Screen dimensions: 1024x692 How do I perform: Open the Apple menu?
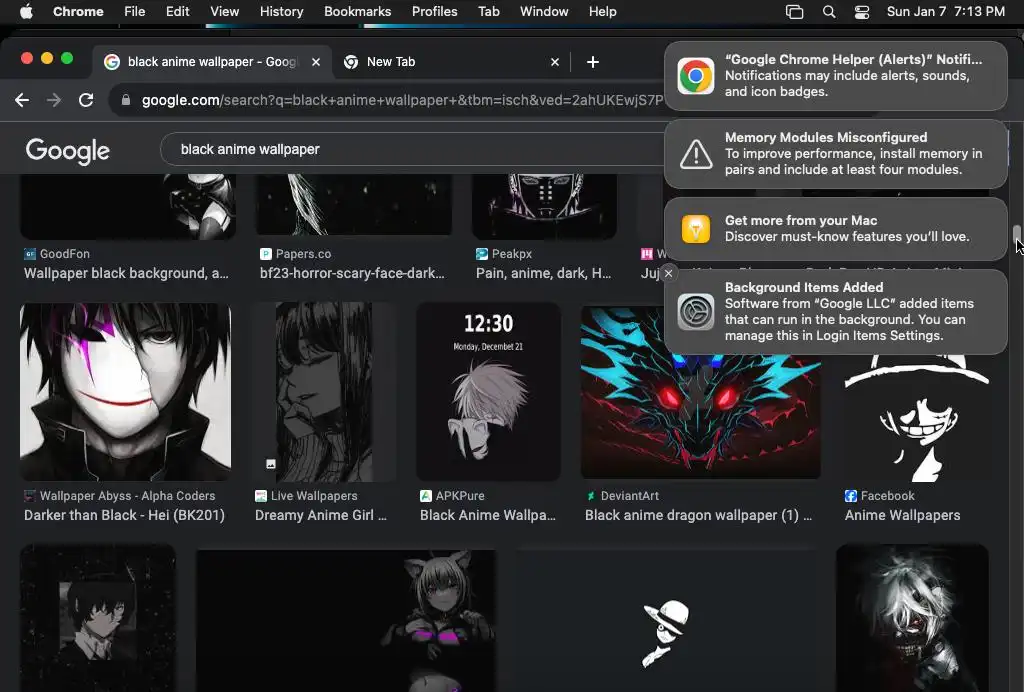click(x=26, y=12)
